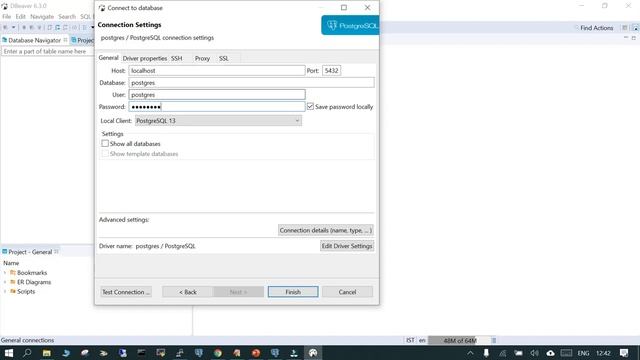Image resolution: width=640 pixels, height=360 pixels.
Task: Open the volume control in system tray
Action: [534, 353]
